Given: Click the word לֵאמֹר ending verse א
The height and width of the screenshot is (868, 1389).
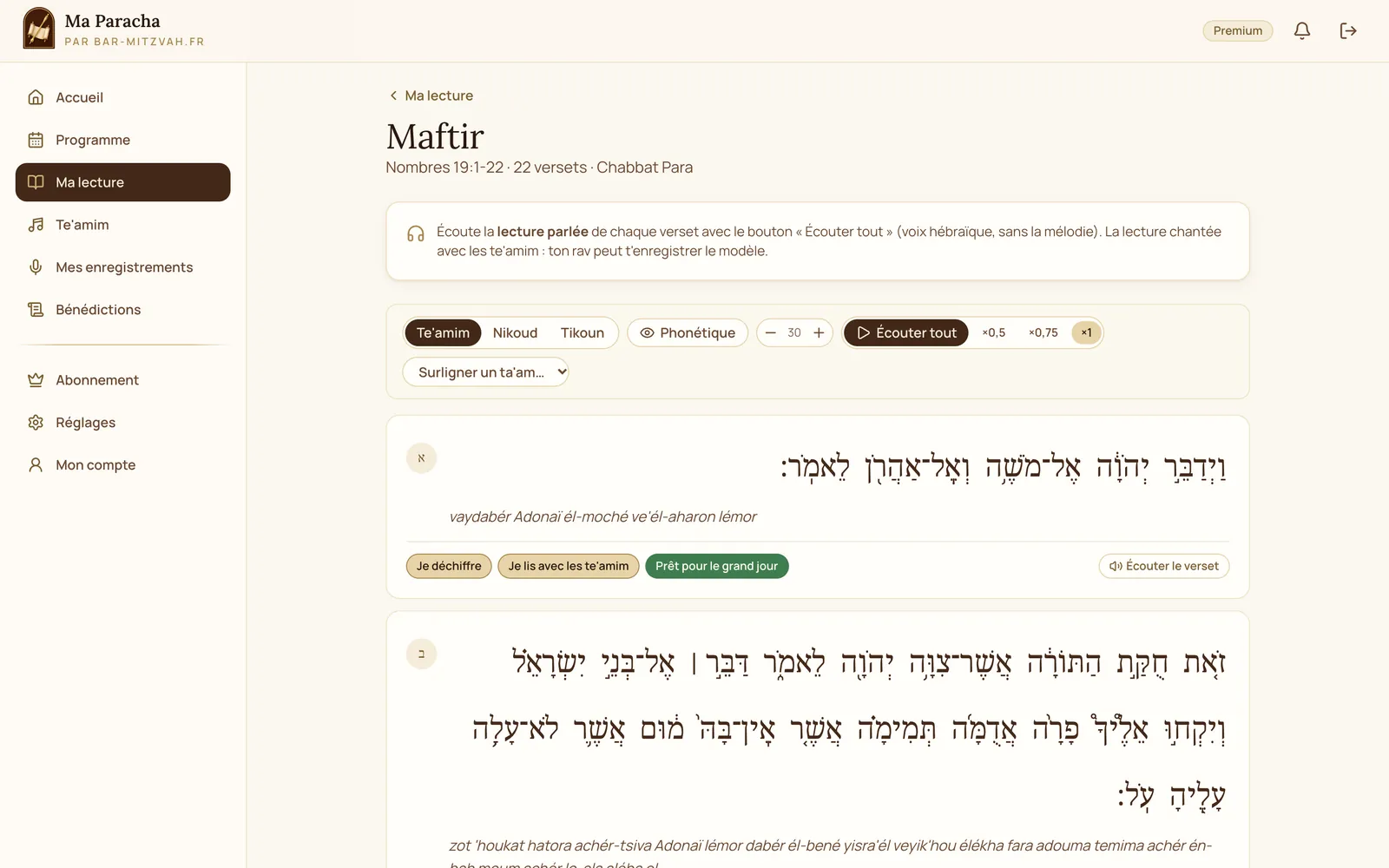Looking at the screenshot, I should (816, 468).
